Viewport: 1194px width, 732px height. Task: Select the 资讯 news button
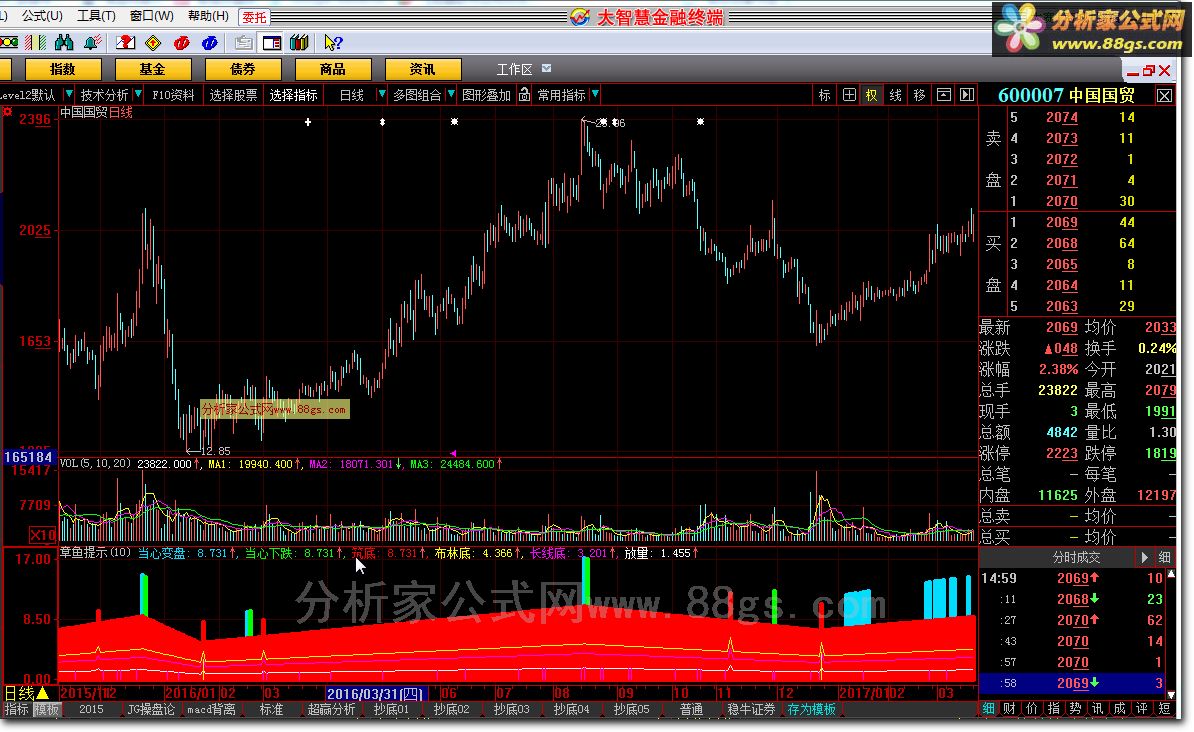pos(423,69)
